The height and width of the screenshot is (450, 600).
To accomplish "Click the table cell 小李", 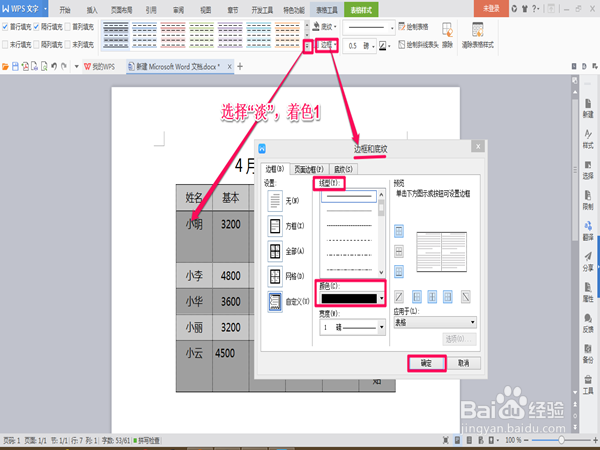I will click(194, 276).
